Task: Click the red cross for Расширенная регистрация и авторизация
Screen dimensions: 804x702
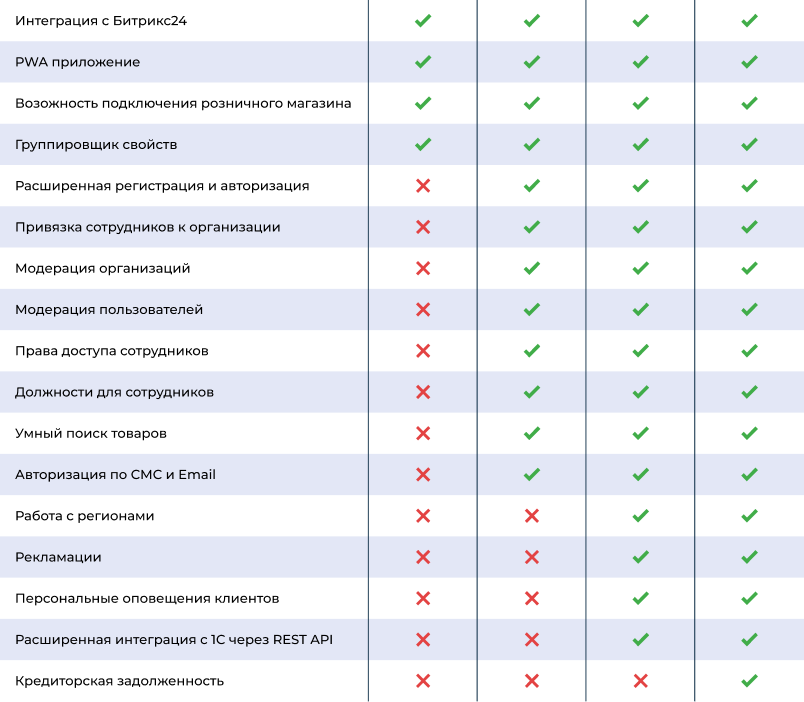Action: [422, 186]
